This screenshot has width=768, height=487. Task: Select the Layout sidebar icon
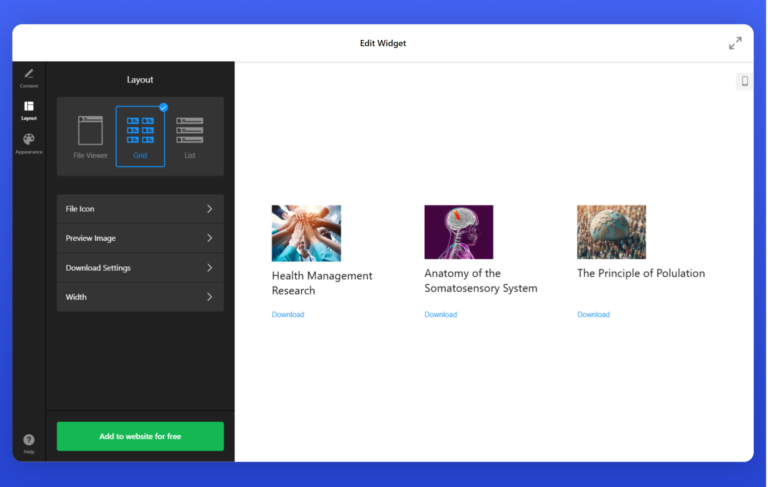pyautogui.click(x=28, y=108)
